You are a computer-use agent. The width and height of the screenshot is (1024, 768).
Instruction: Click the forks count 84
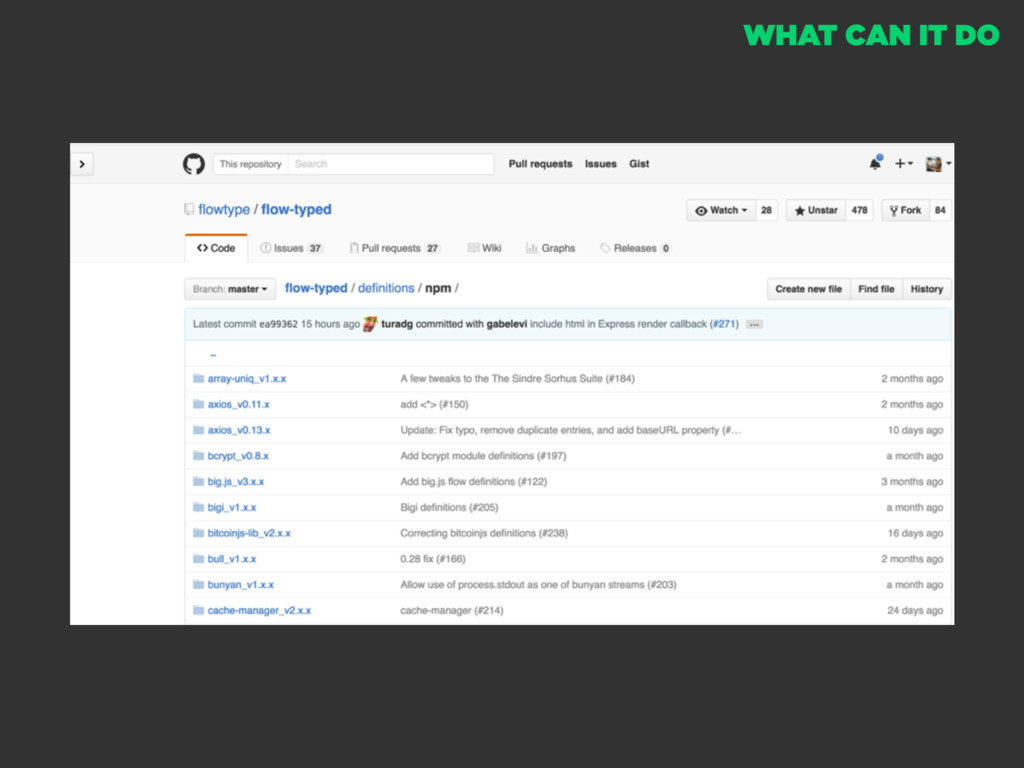[x=940, y=210]
